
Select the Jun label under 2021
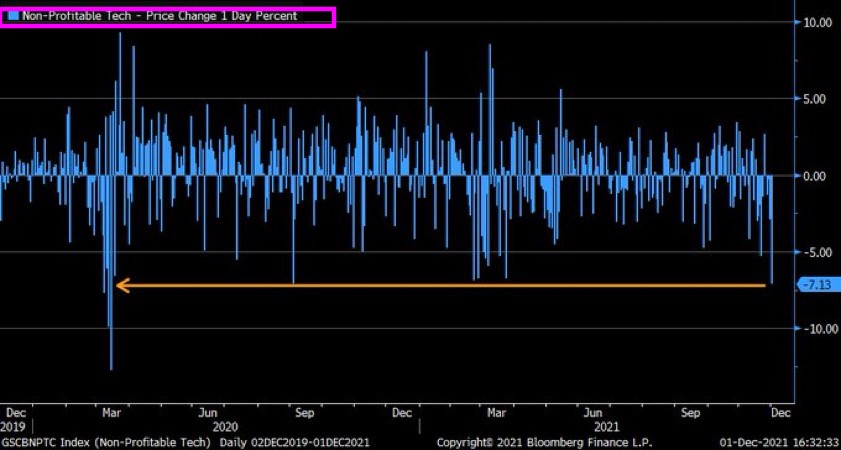coord(592,411)
